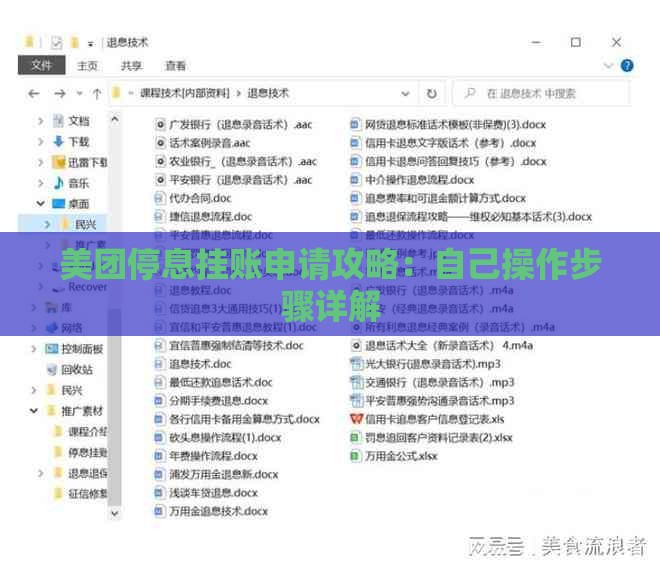
Task: Select file 网贷退息标准话术模板(非保费)(3).docx
Action: coord(448,125)
